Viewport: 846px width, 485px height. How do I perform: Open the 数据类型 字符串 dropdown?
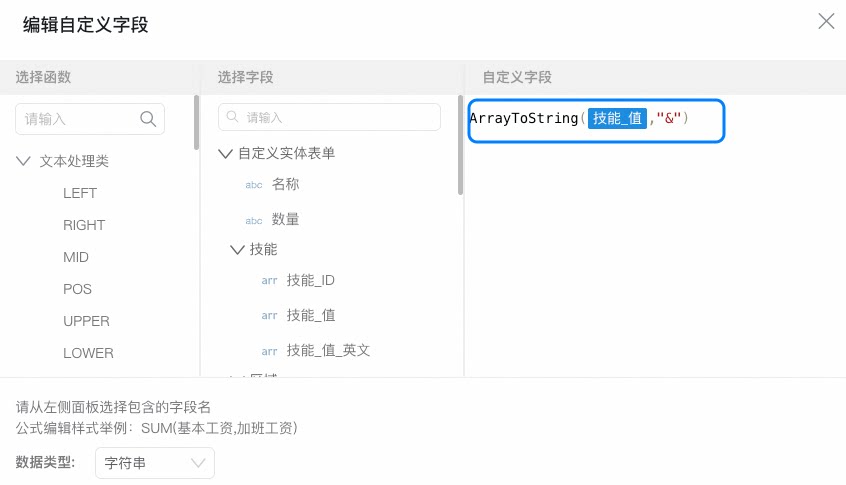(155, 463)
